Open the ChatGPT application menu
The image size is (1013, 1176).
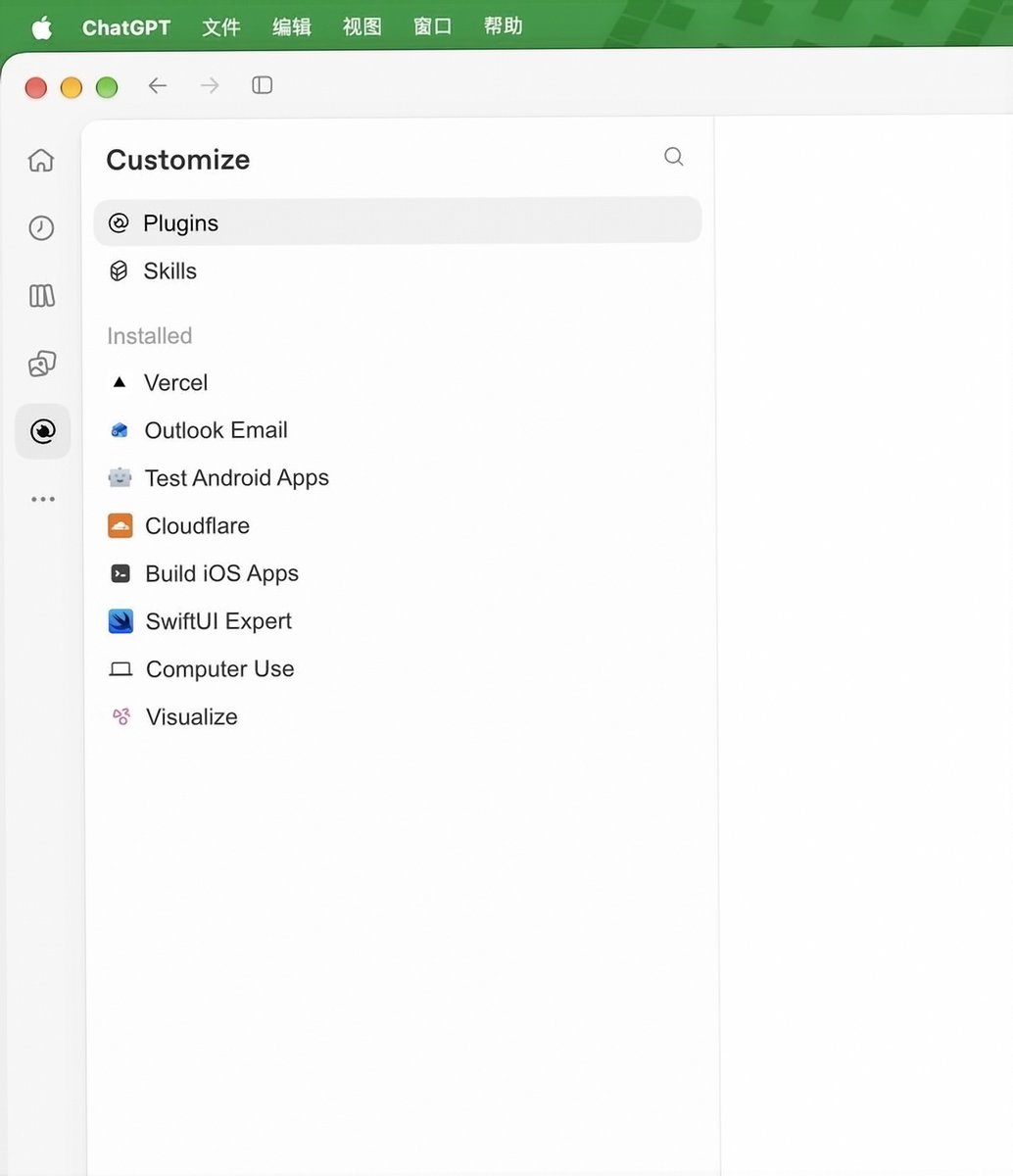pos(126,27)
